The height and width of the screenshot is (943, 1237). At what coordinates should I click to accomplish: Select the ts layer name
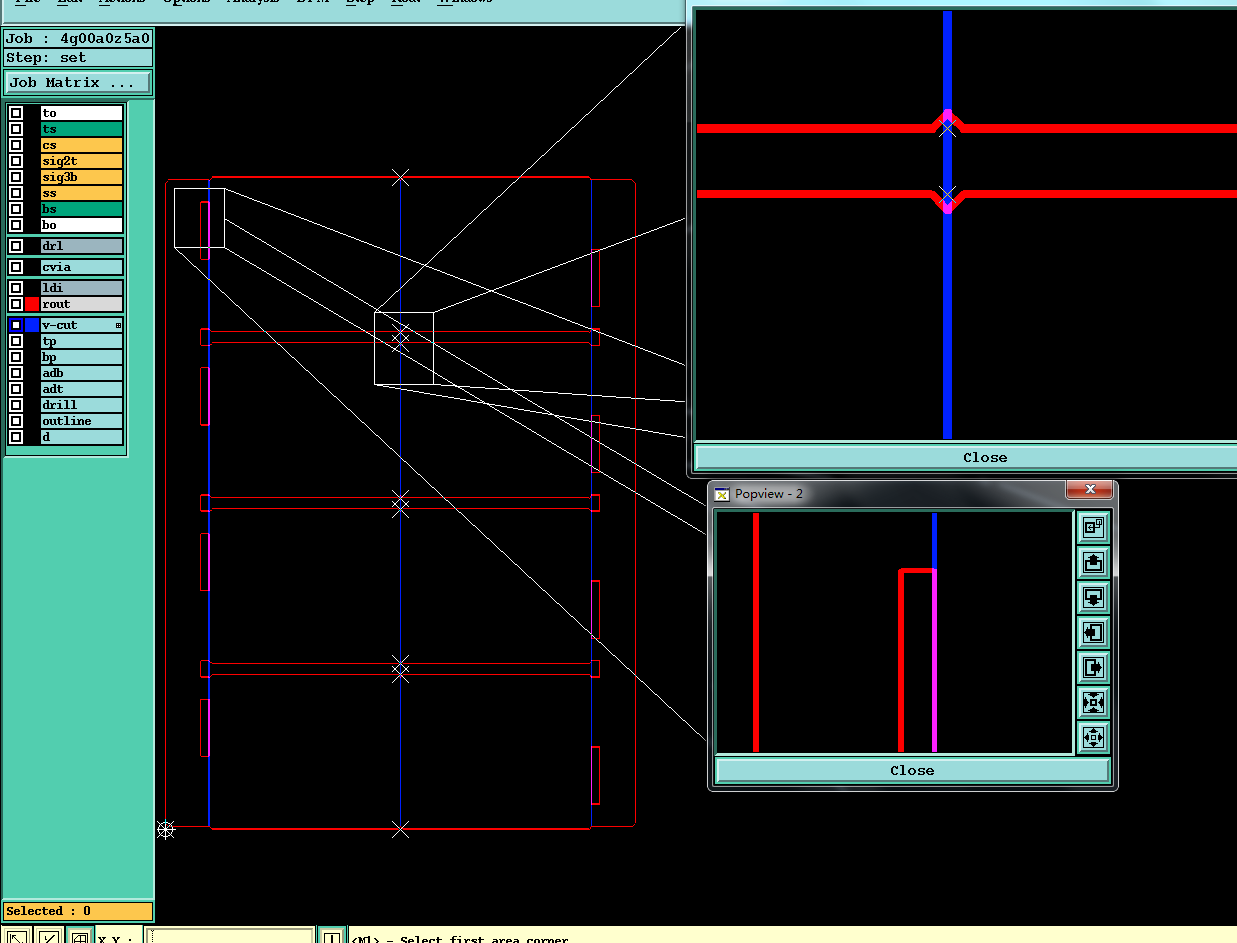(82, 129)
